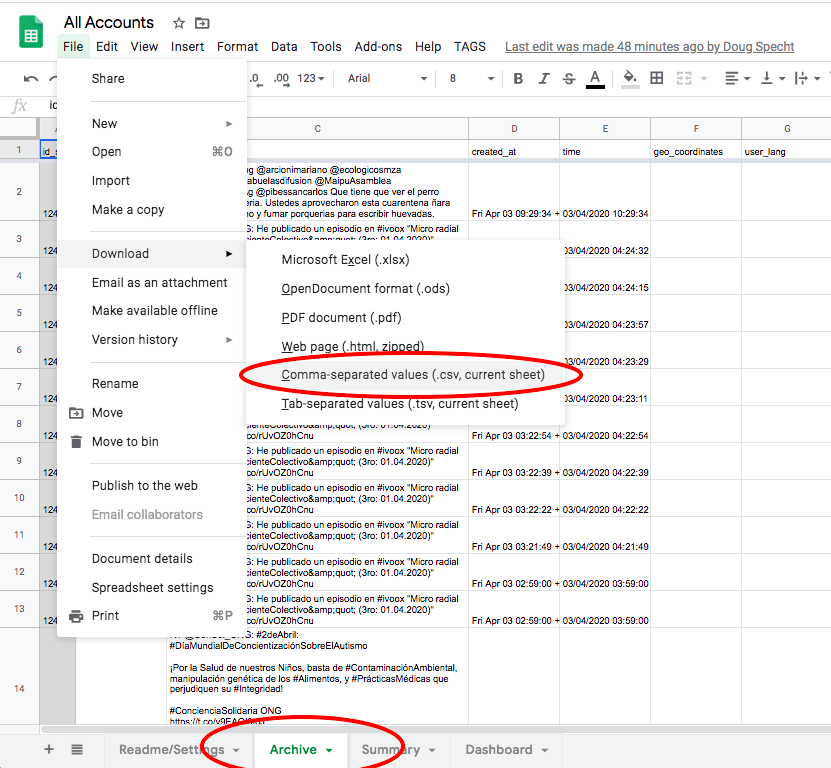Click the add sheet plus button

coord(49,749)
